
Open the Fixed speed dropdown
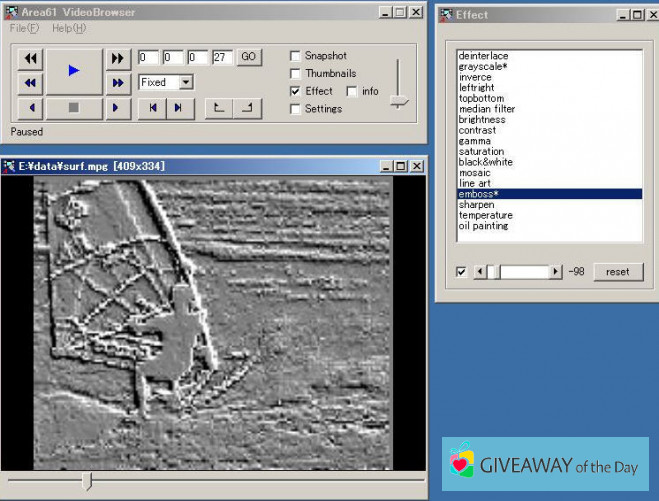pos(186,82)
